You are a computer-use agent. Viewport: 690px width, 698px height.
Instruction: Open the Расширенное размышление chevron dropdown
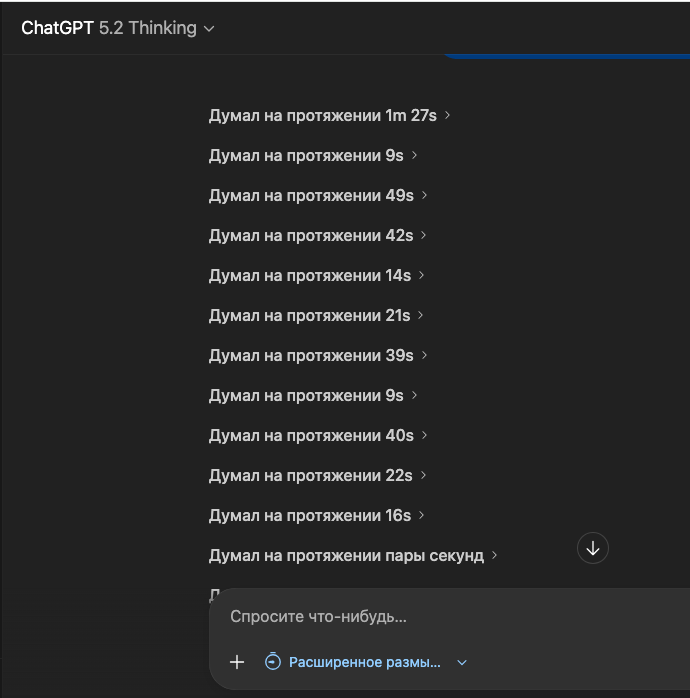(462, 662)
